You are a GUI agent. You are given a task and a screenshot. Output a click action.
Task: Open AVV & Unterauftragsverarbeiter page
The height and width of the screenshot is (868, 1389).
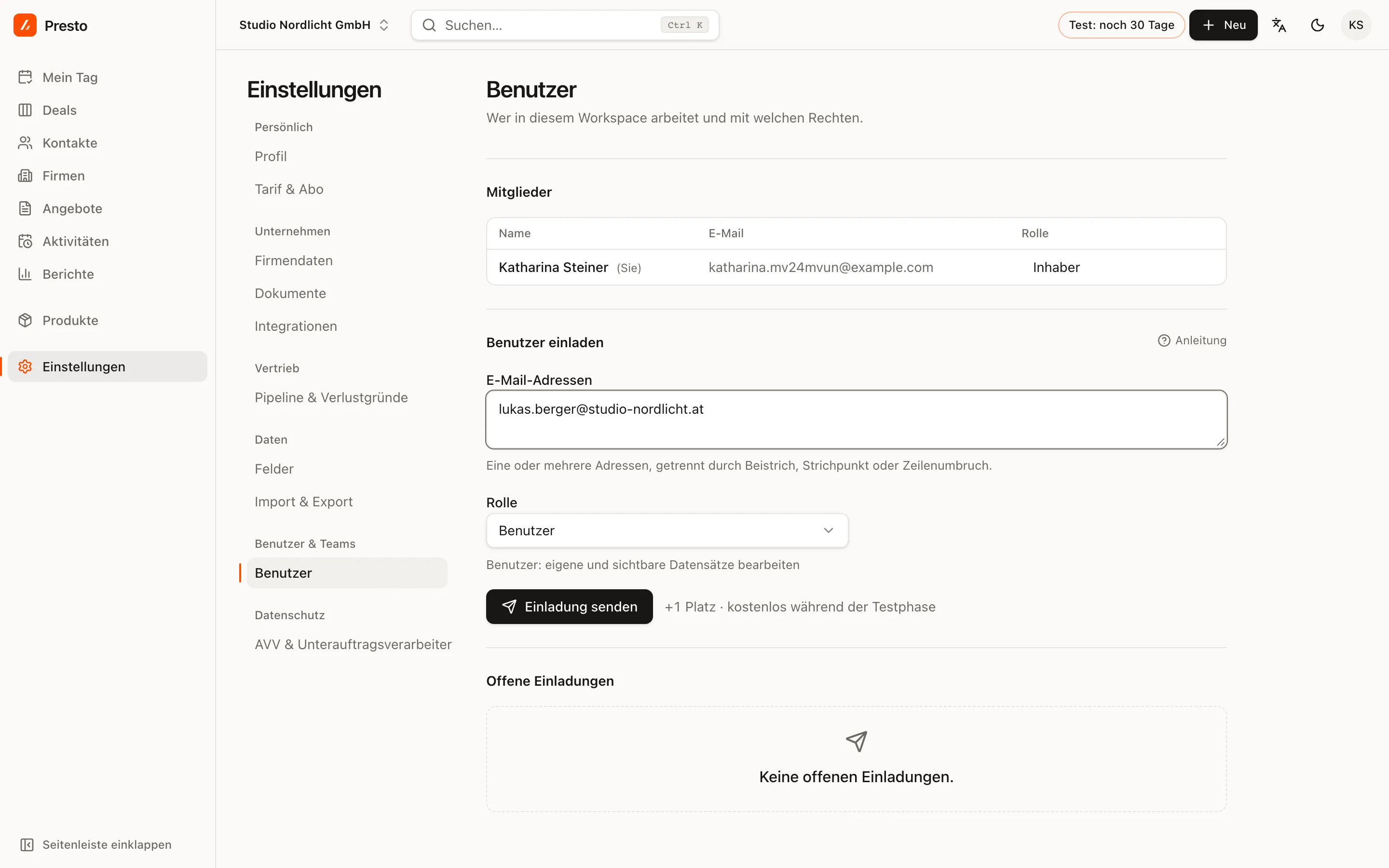[353, 644]
